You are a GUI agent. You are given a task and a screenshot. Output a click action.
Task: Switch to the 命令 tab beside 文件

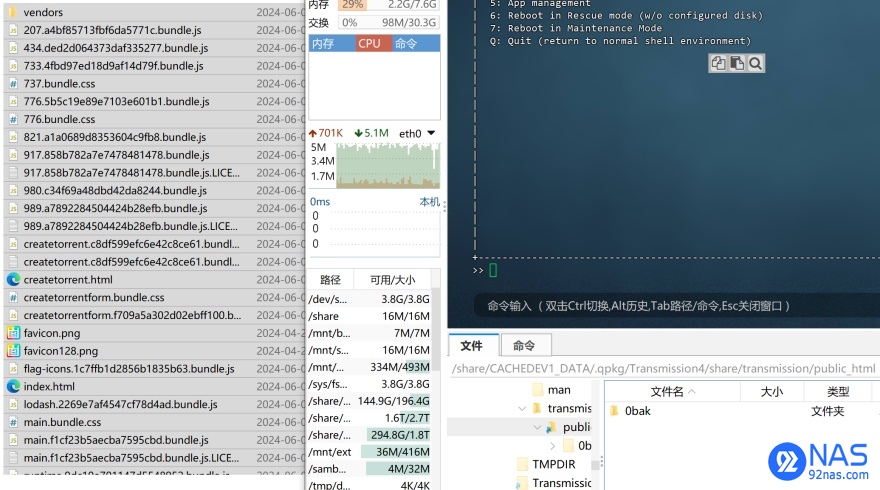point(525,345)
